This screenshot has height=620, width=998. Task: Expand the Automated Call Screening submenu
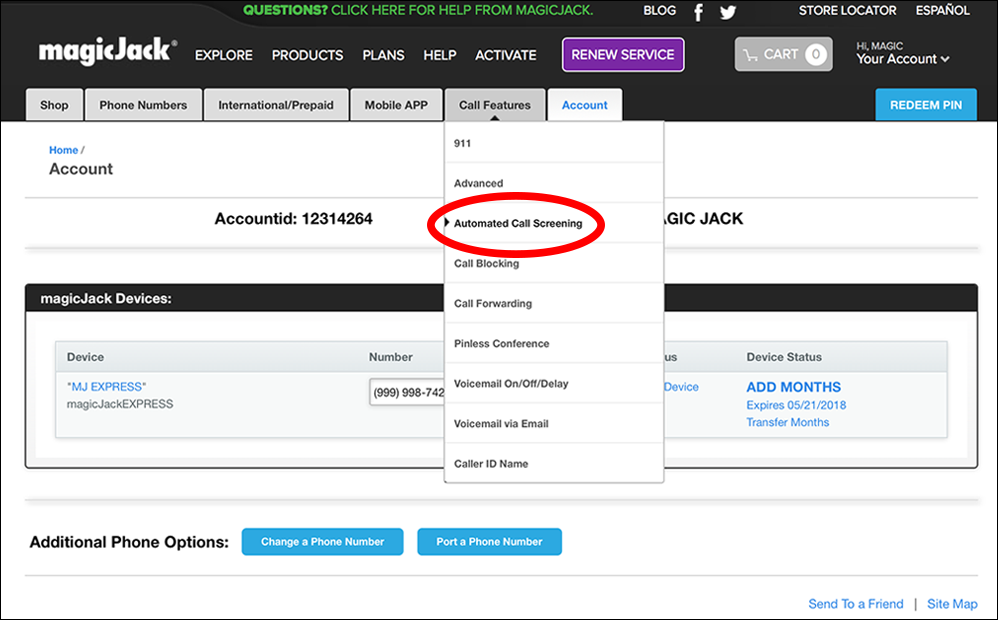click(x=520, y=223)
